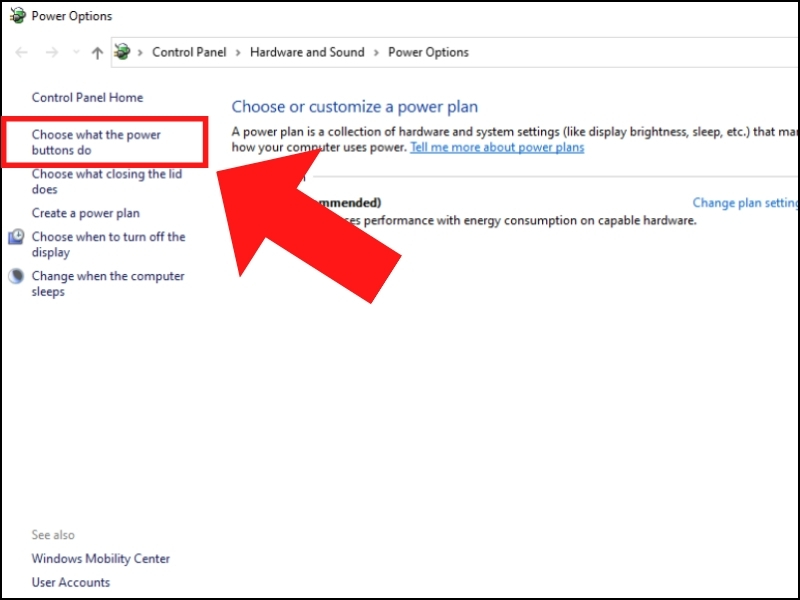Click the moon icon beside computer sleeps
The height and width of the screenshot is (600, 800).
[16, 277]
